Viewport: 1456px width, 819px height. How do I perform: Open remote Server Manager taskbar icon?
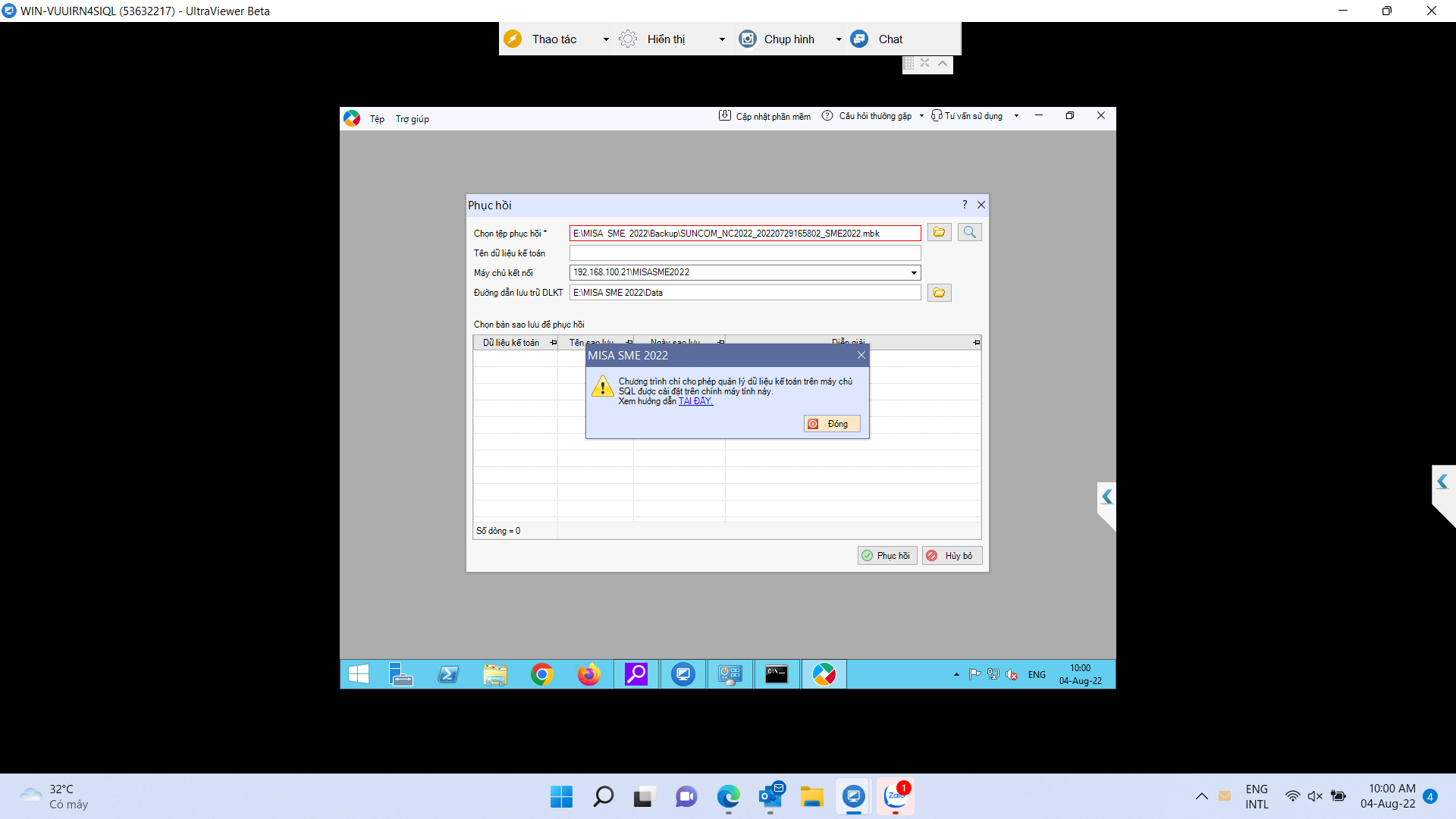pyautogui.click(x=401, y=674)
